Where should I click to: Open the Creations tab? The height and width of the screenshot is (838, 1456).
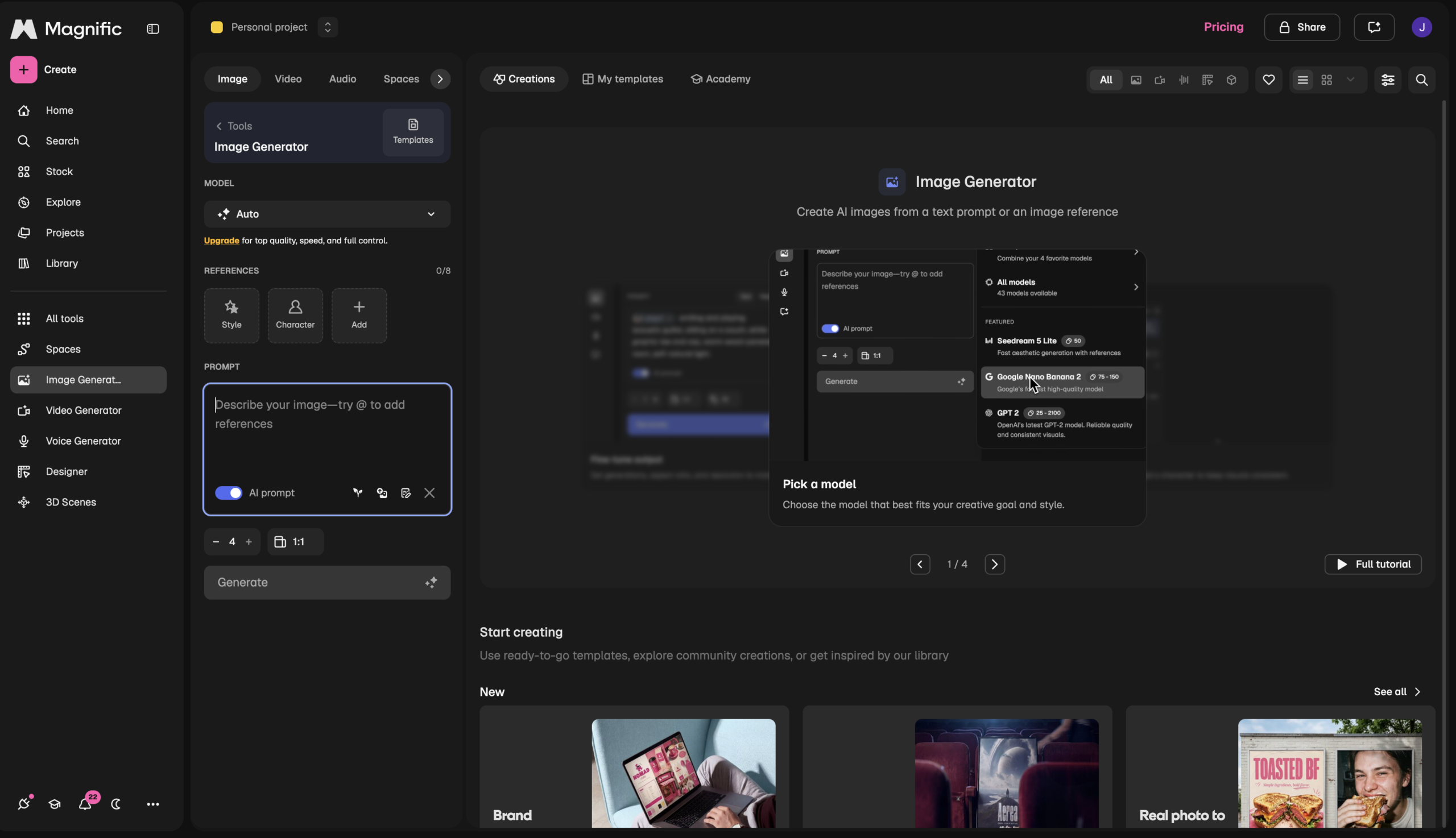524,79
